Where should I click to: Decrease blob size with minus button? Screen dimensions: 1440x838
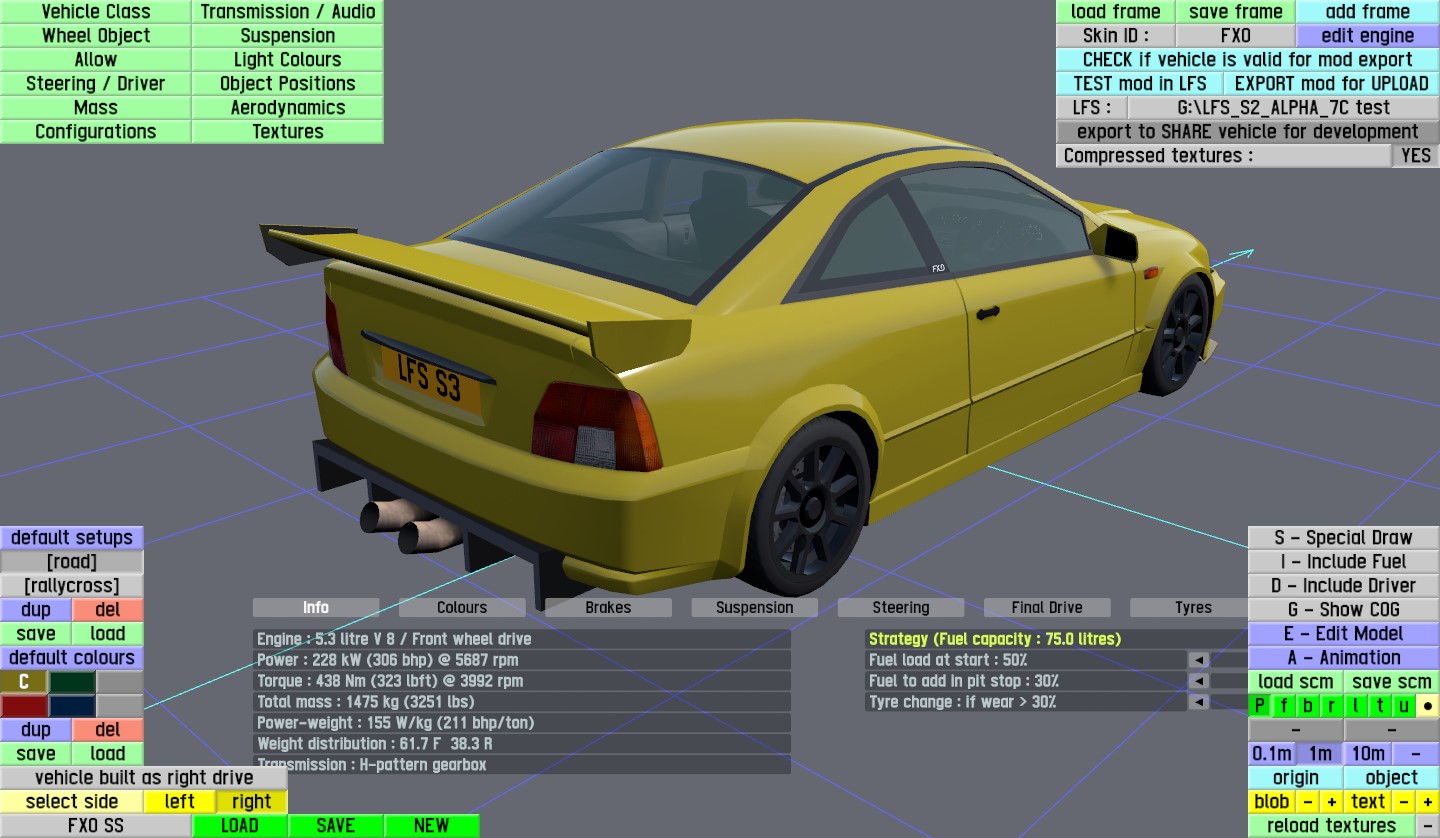coord(1308,802)
